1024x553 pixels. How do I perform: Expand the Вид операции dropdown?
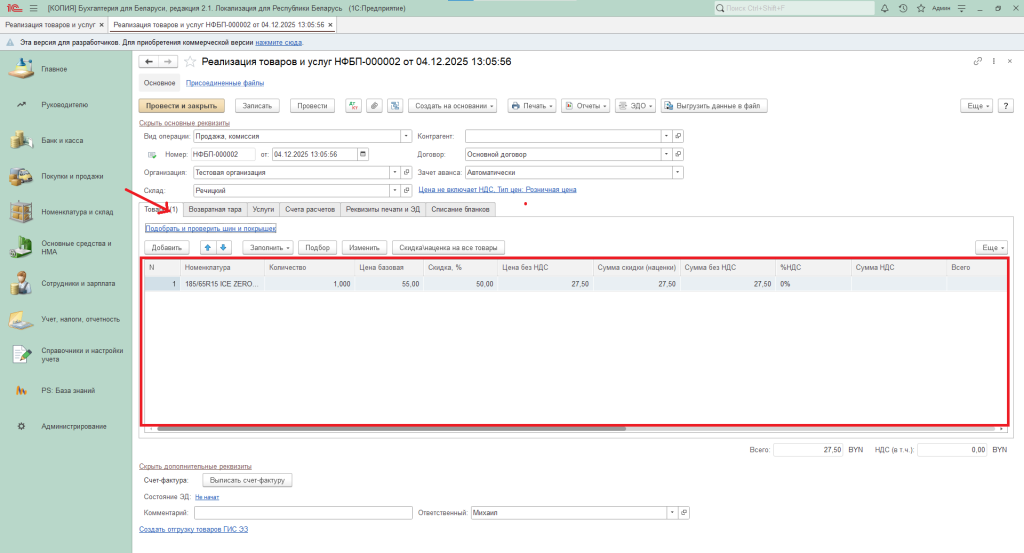point(406,136)
